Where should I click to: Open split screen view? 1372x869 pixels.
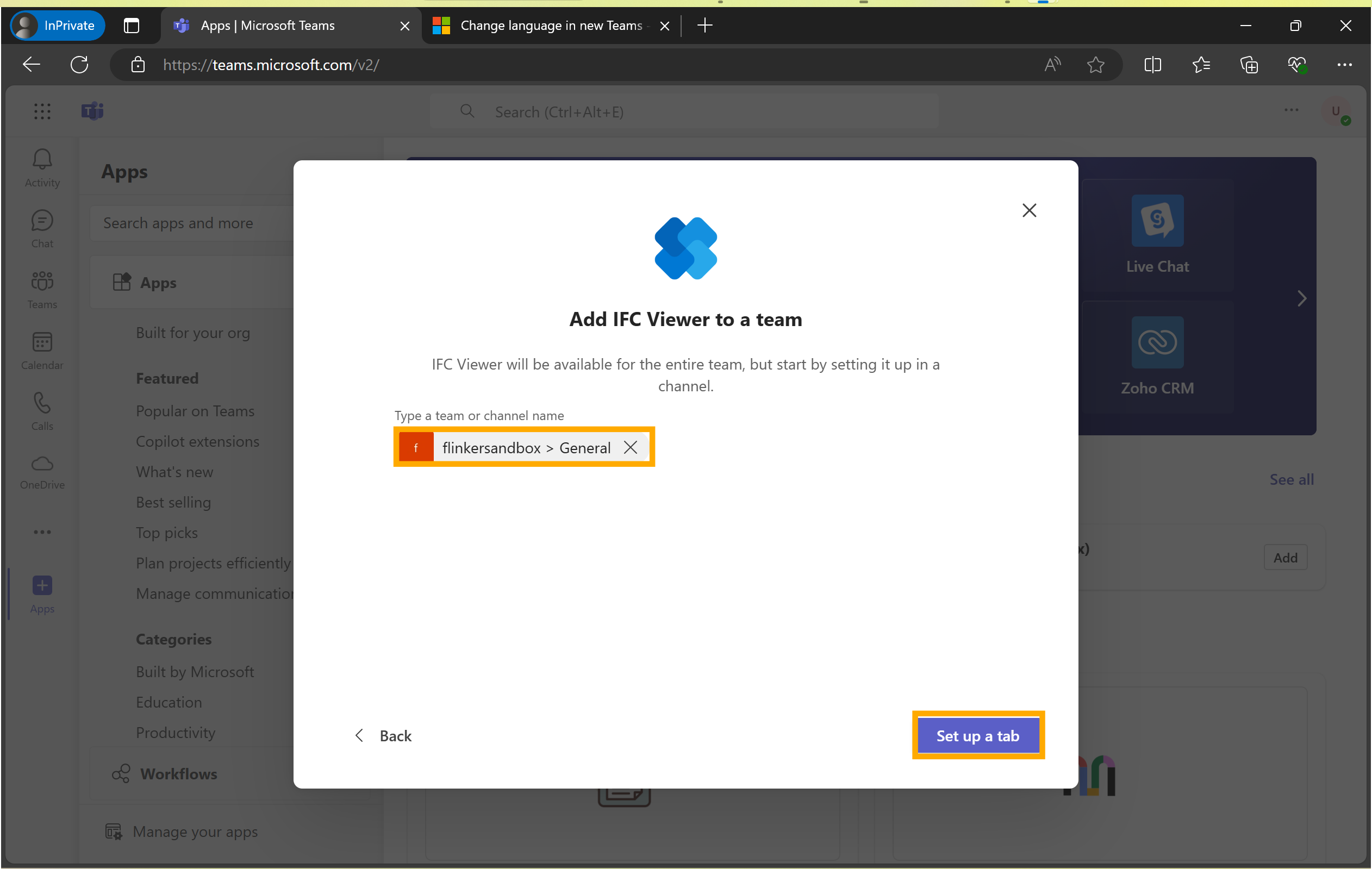1152,64
